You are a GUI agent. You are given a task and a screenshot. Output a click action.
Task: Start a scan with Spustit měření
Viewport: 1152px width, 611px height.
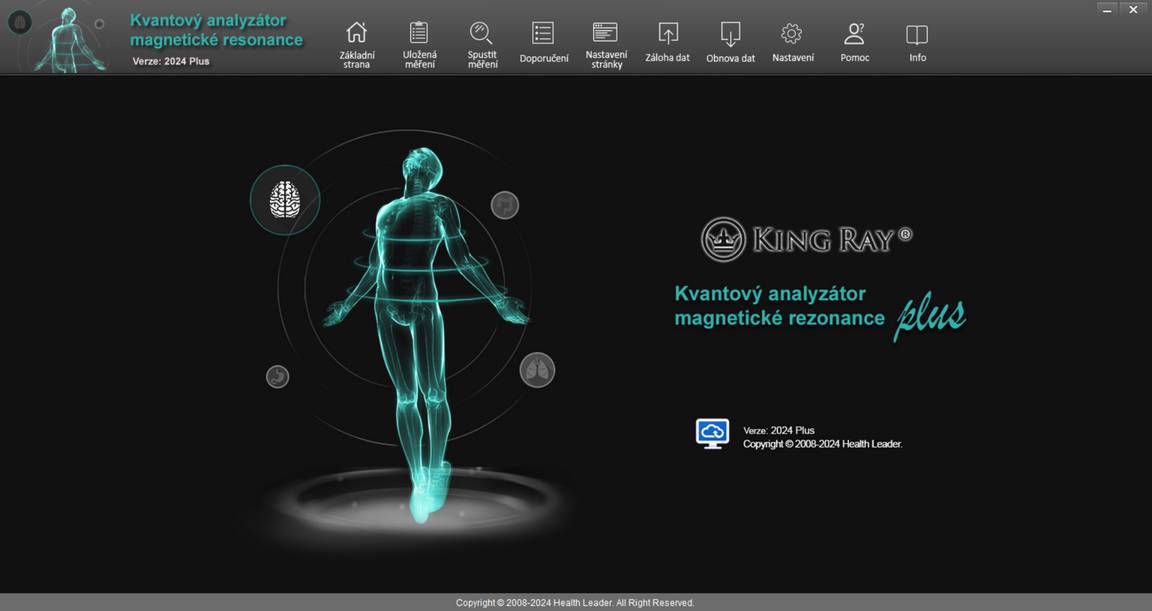point(482,44)
